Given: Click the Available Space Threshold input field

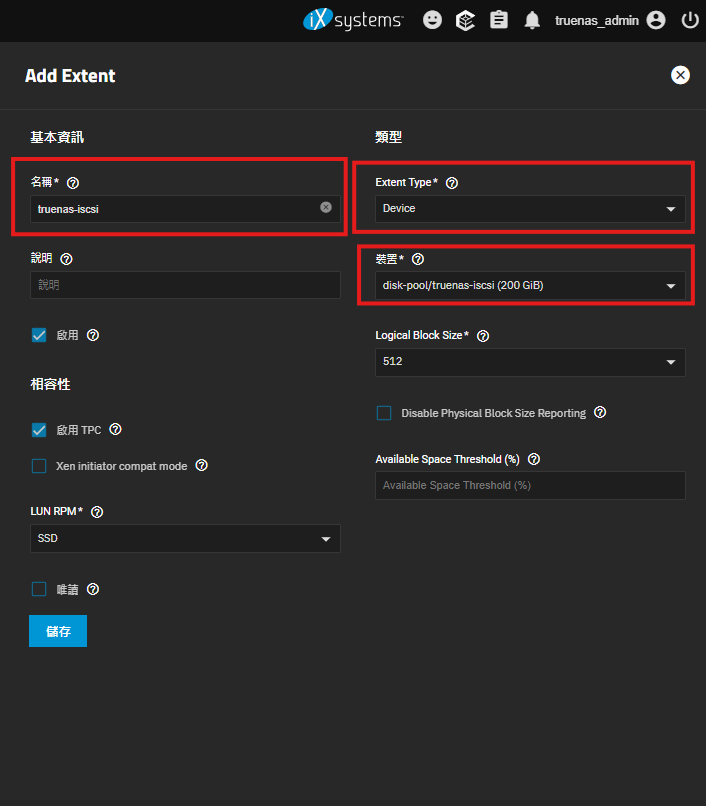Looking at the screenshot, I should (530, 485).
